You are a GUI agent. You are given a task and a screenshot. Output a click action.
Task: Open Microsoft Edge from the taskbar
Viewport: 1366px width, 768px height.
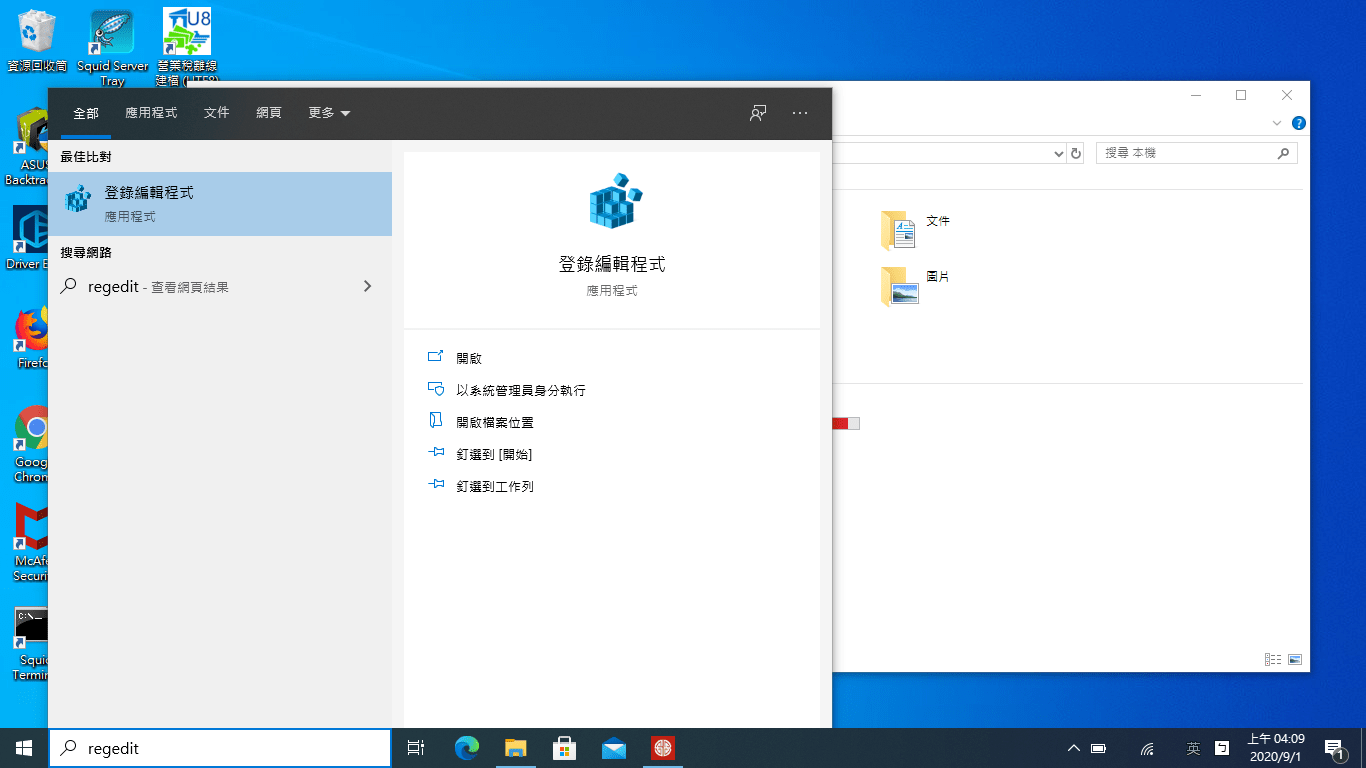tap(466, 747)
